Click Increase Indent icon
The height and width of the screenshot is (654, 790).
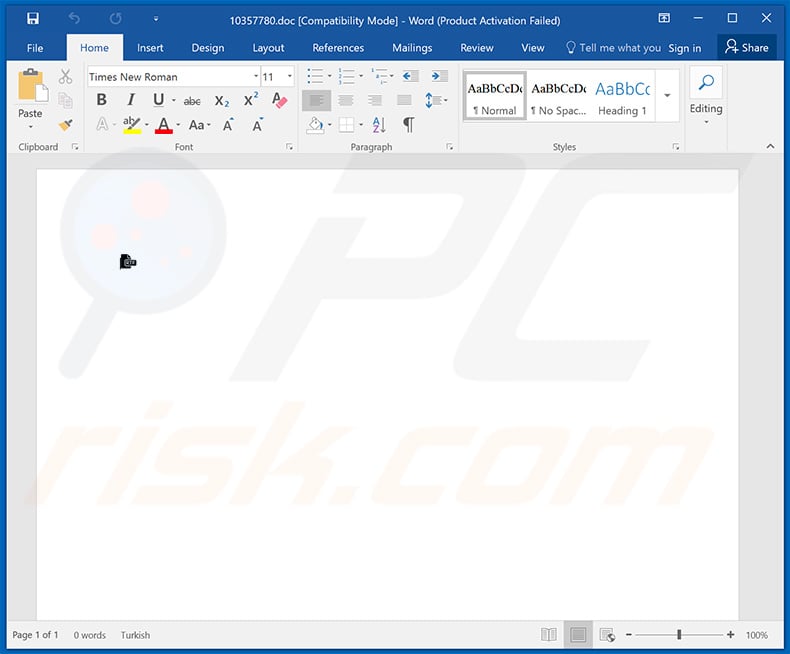[x=439, y=76]
